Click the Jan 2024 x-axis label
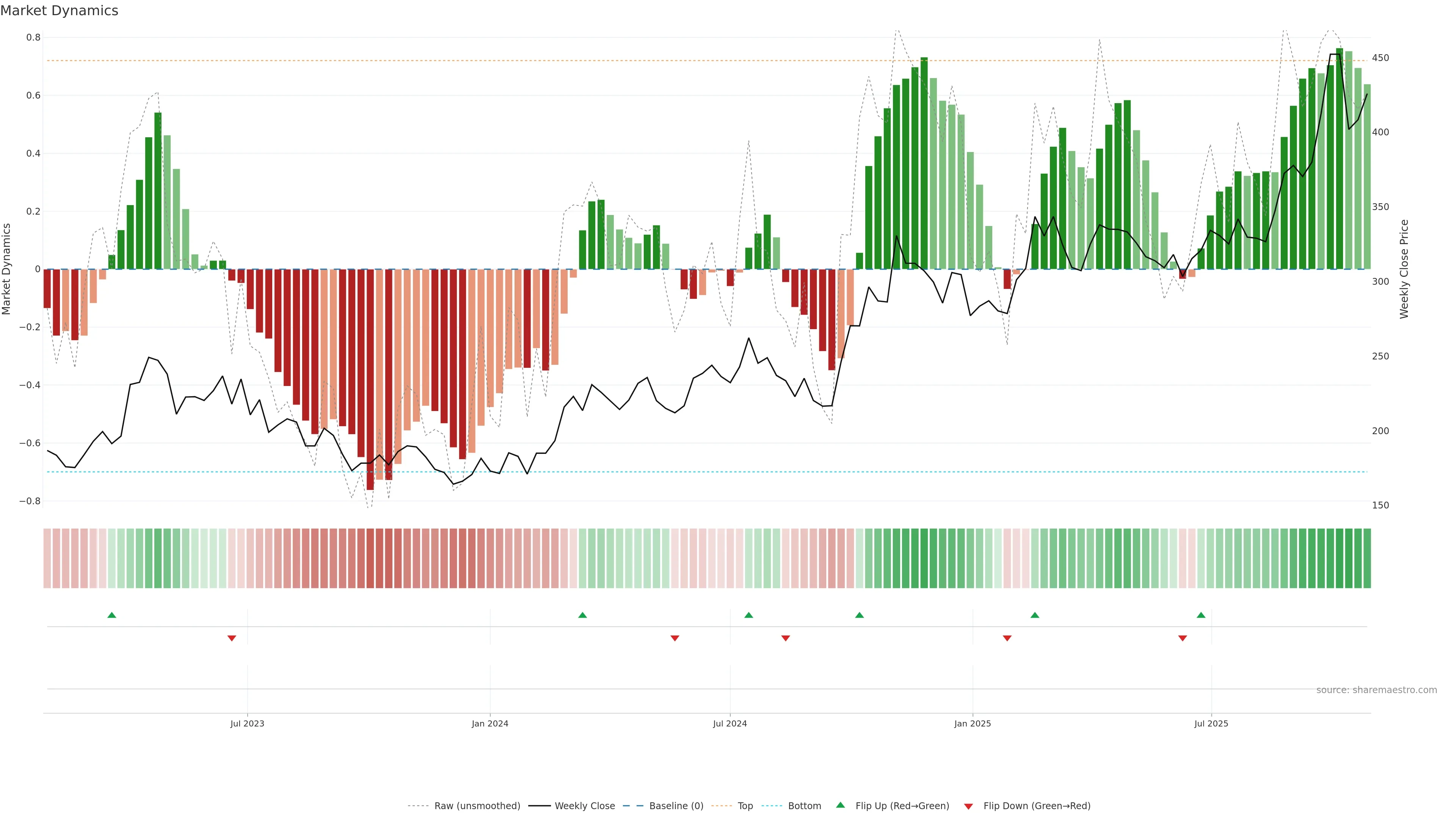This screenshot has width=1456, height=819. point(490,723)
